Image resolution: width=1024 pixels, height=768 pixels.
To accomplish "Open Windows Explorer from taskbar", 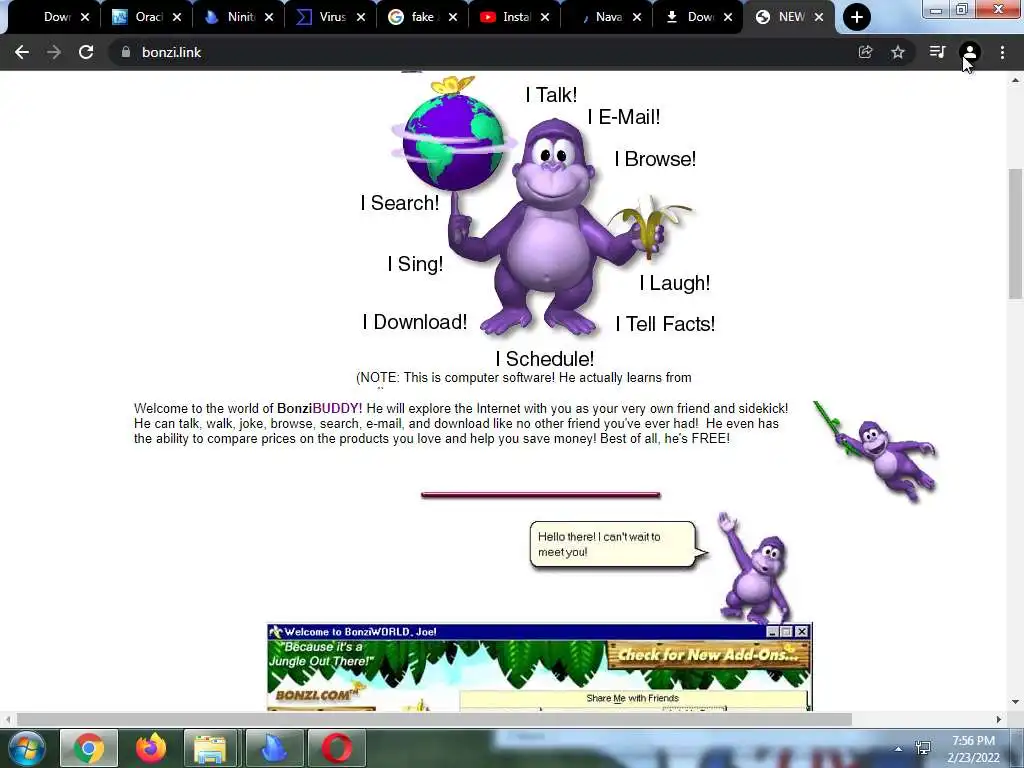I will click(x=210, y=748).
